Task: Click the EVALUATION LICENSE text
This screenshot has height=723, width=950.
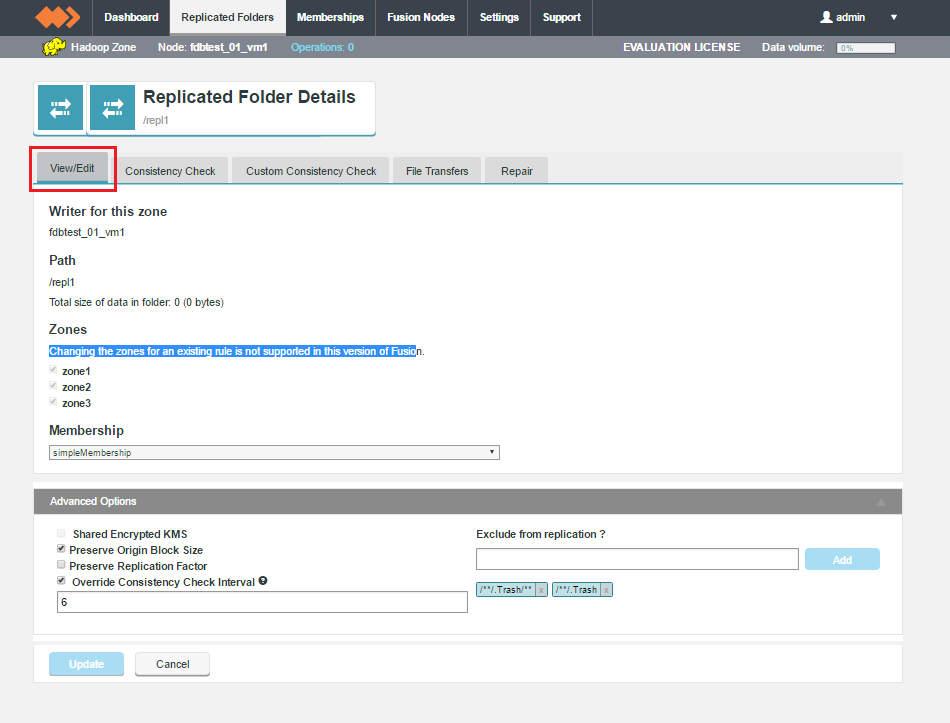Action: 682,47
